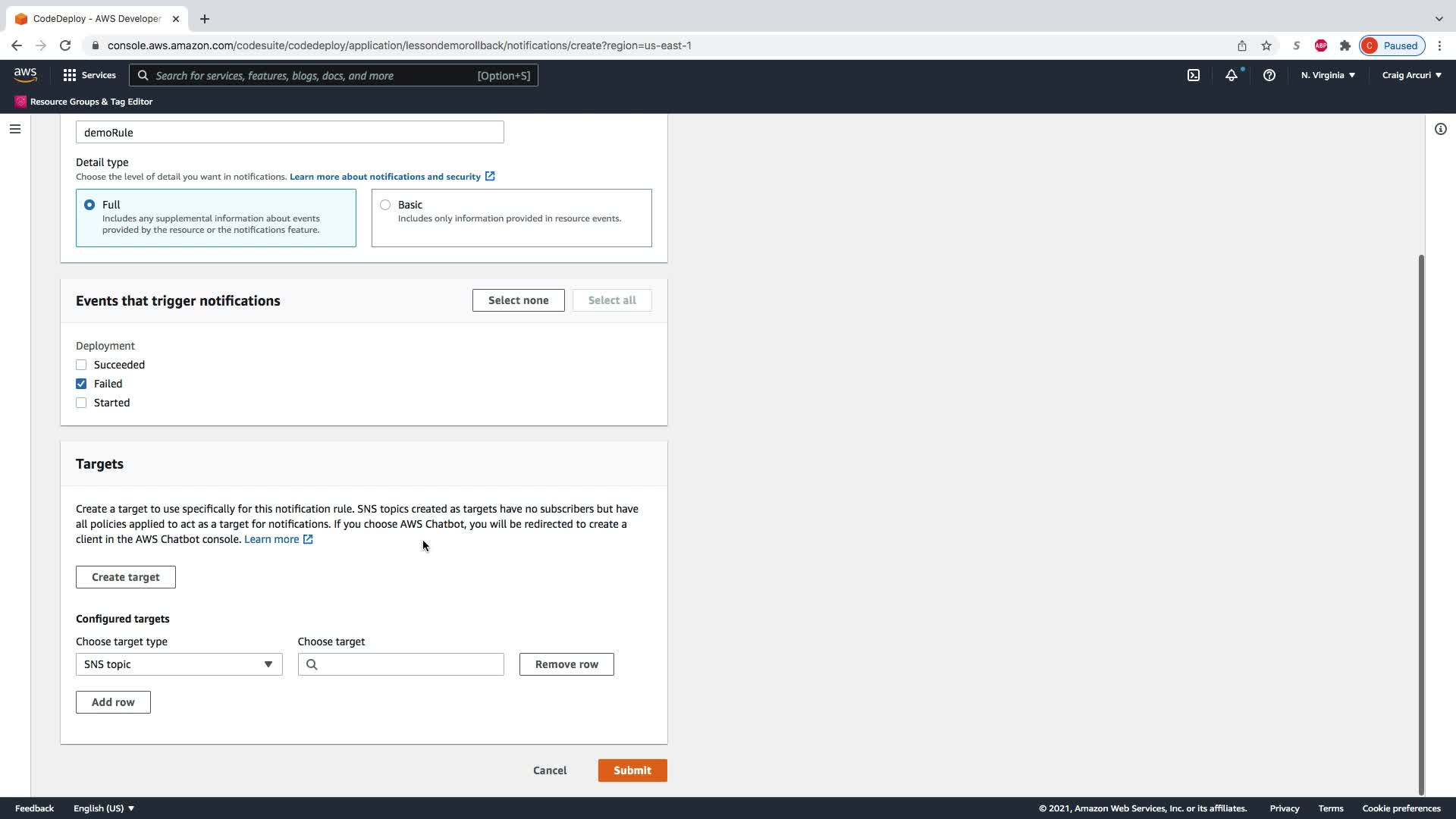The image size is (1456, 819).
Task: Open AWS CloudShell icon
Action: click(1194, 75)
